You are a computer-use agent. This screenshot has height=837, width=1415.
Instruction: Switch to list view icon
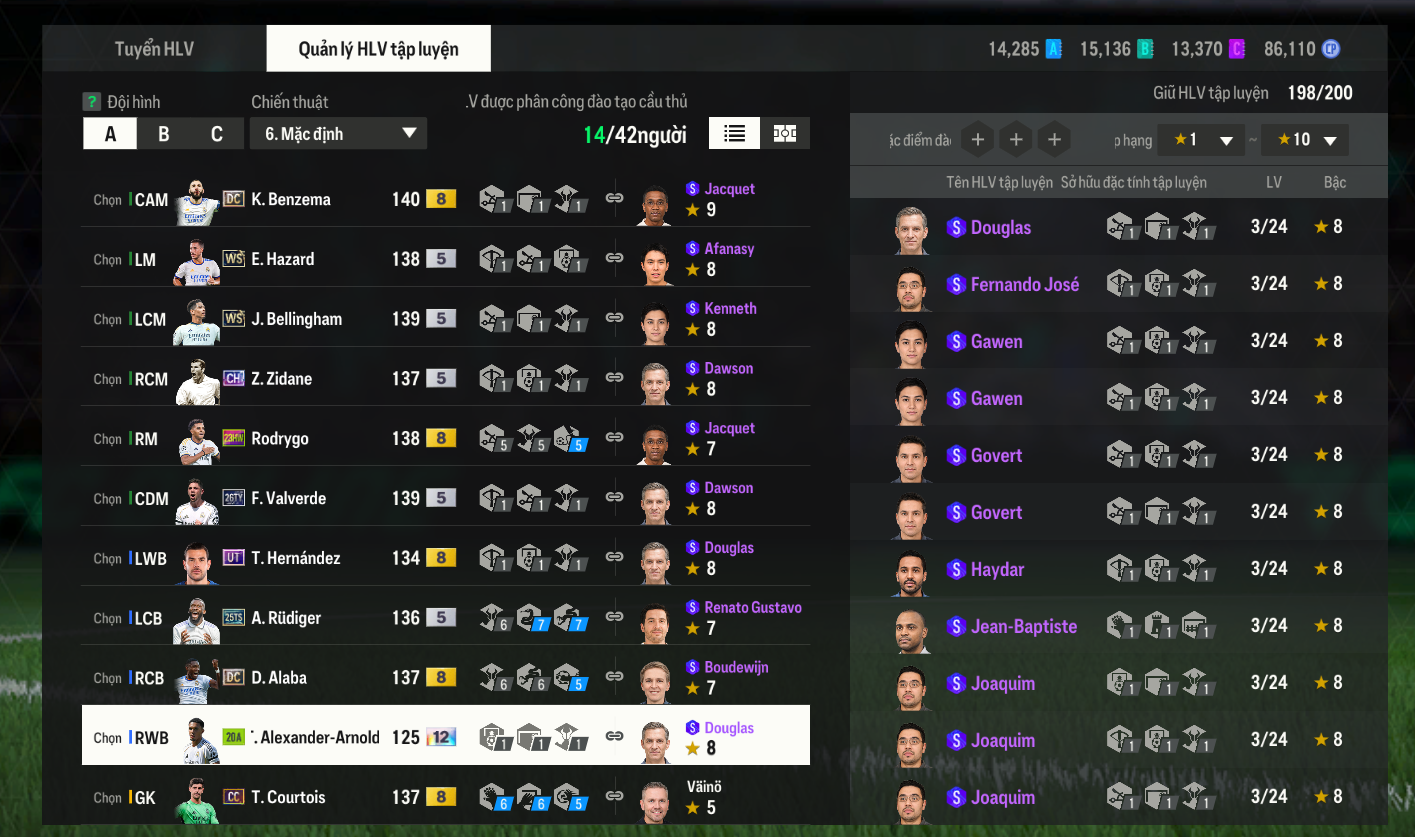pos(734,133)
